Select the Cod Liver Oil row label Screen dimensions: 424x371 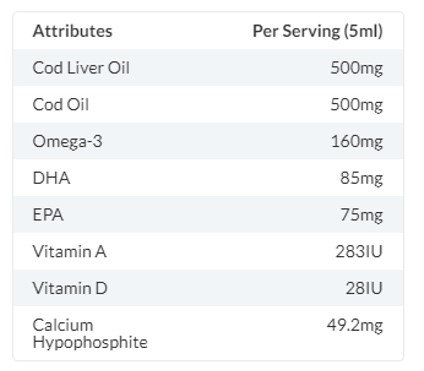click(x=81, y=68)
